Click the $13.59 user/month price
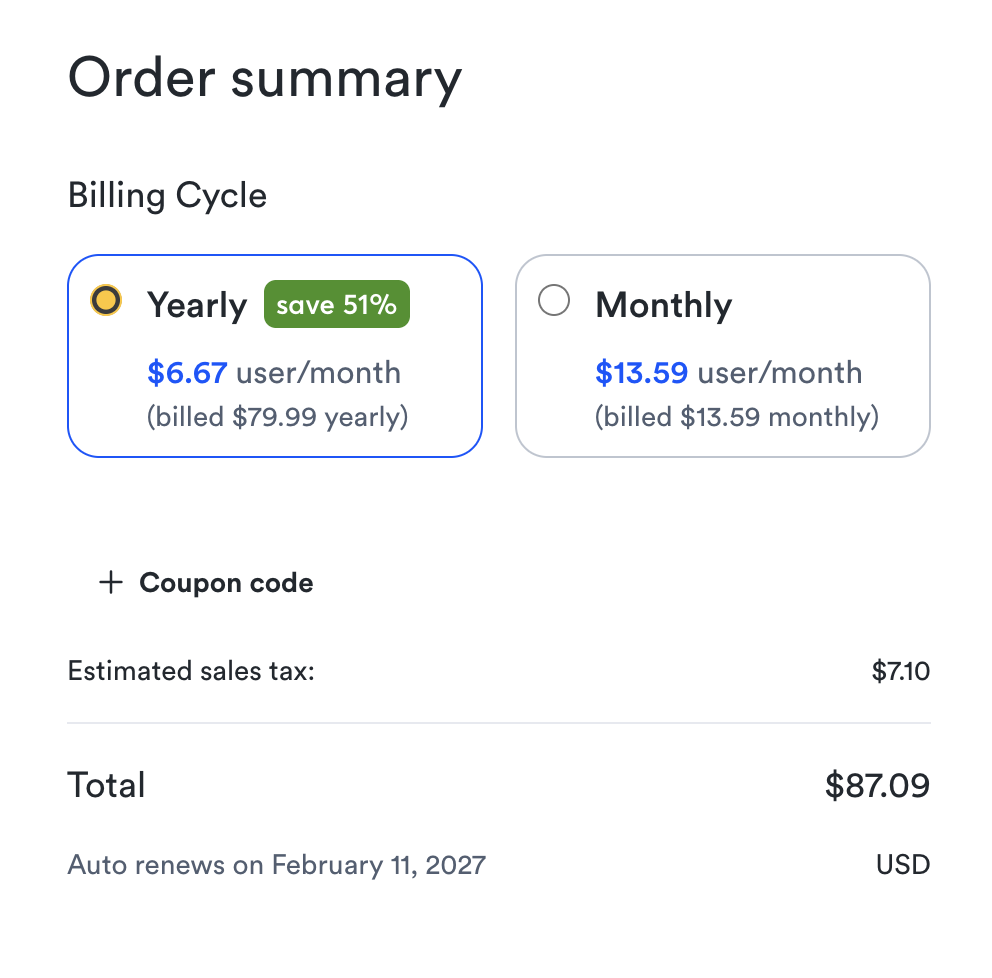The height and width of the screenshot is (978, 992). pyautogui.click(x=728, y=373)
